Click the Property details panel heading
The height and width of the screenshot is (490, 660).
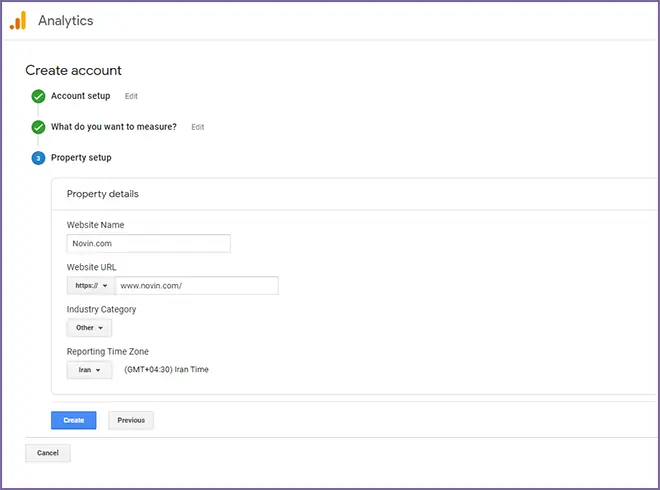103,194
